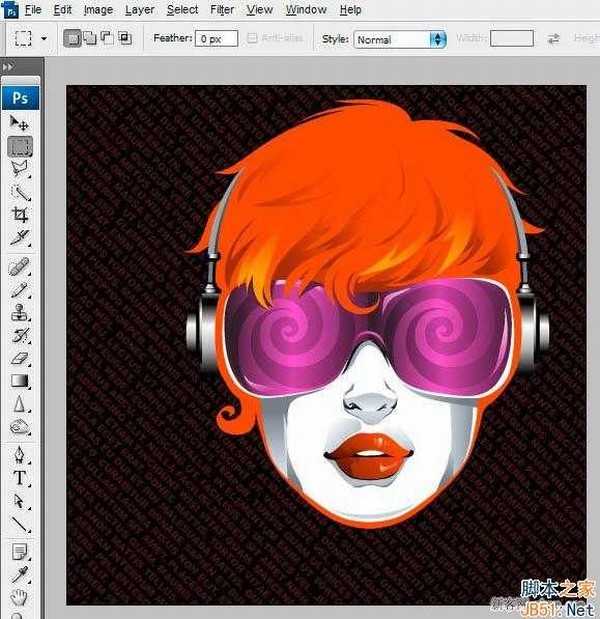Choose 'Add to selection' mode button

(90, 39)
